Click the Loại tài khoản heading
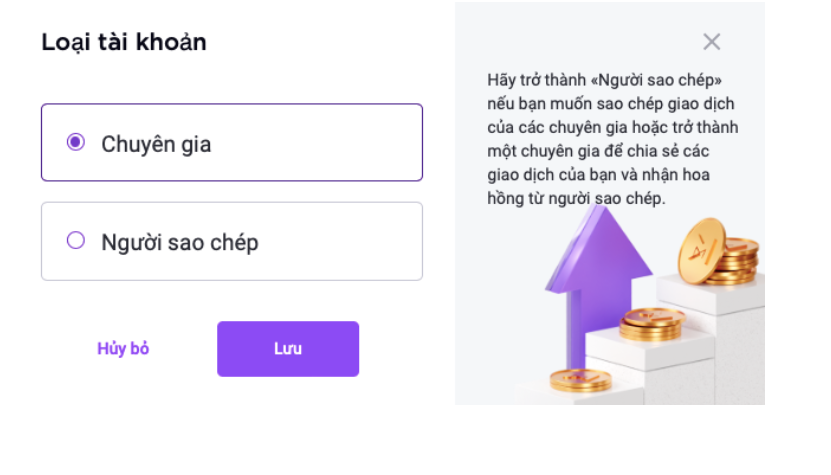 (124, 42)
